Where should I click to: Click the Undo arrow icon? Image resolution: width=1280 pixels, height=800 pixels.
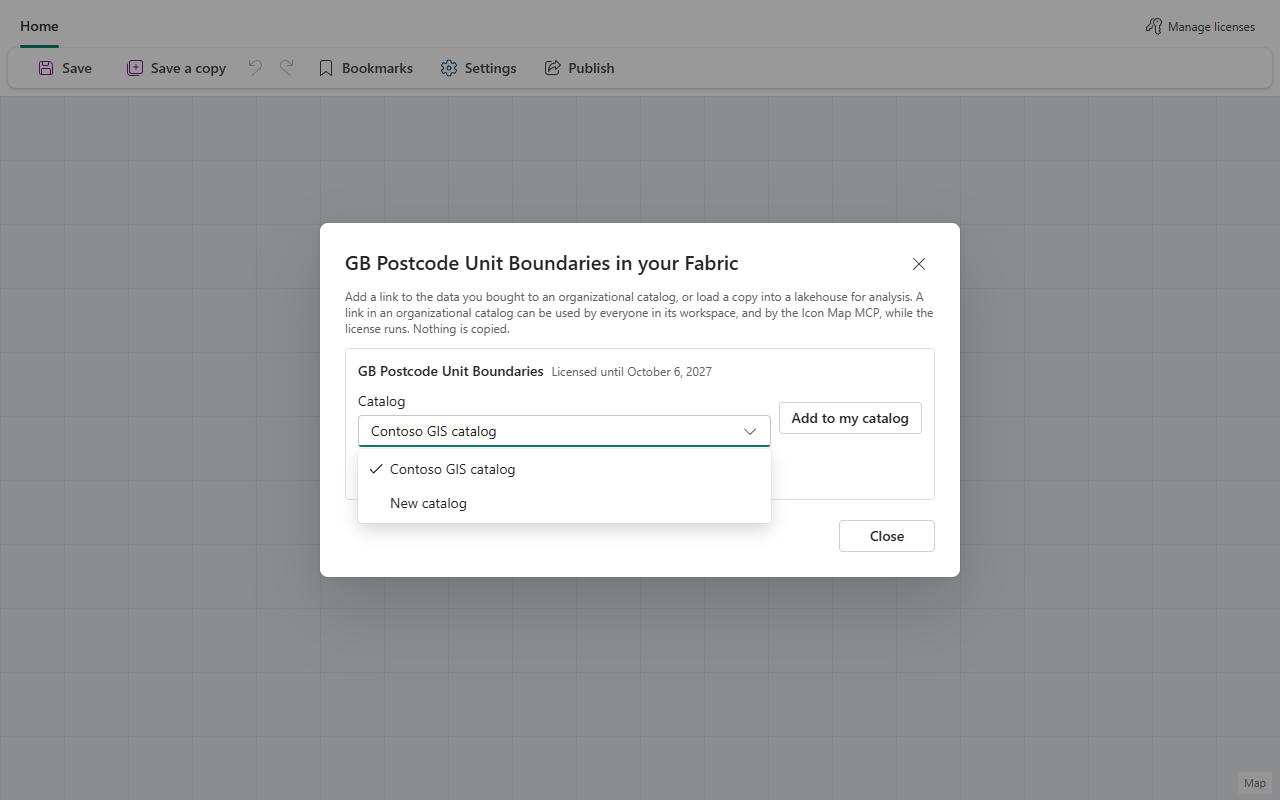[255, 68]
